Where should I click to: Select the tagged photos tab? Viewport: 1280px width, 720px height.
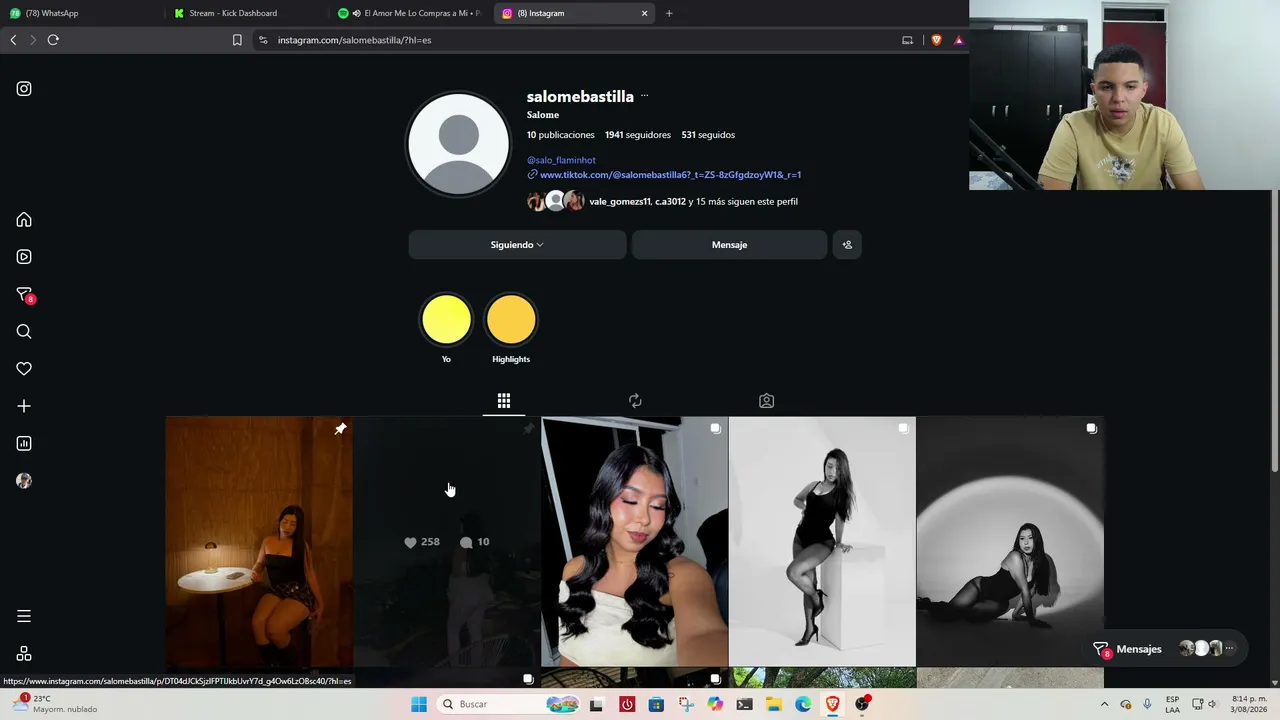point(766,401)
